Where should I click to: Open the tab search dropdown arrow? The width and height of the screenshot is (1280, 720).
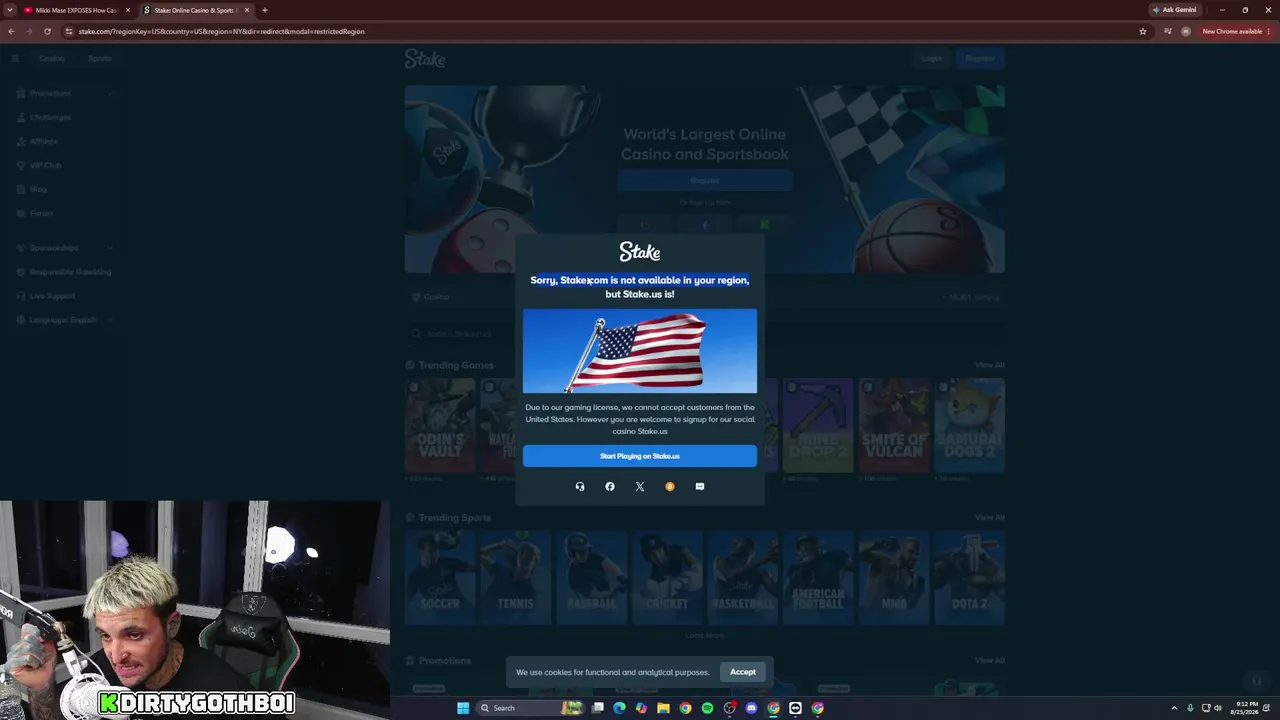10,10
